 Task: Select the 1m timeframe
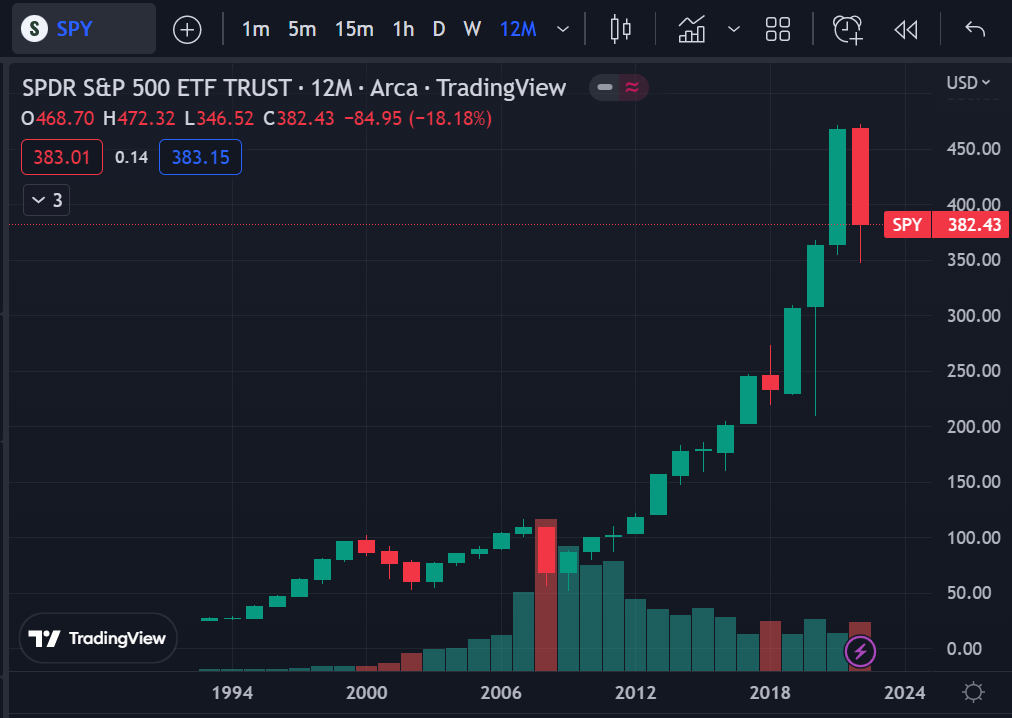point(256,29)
